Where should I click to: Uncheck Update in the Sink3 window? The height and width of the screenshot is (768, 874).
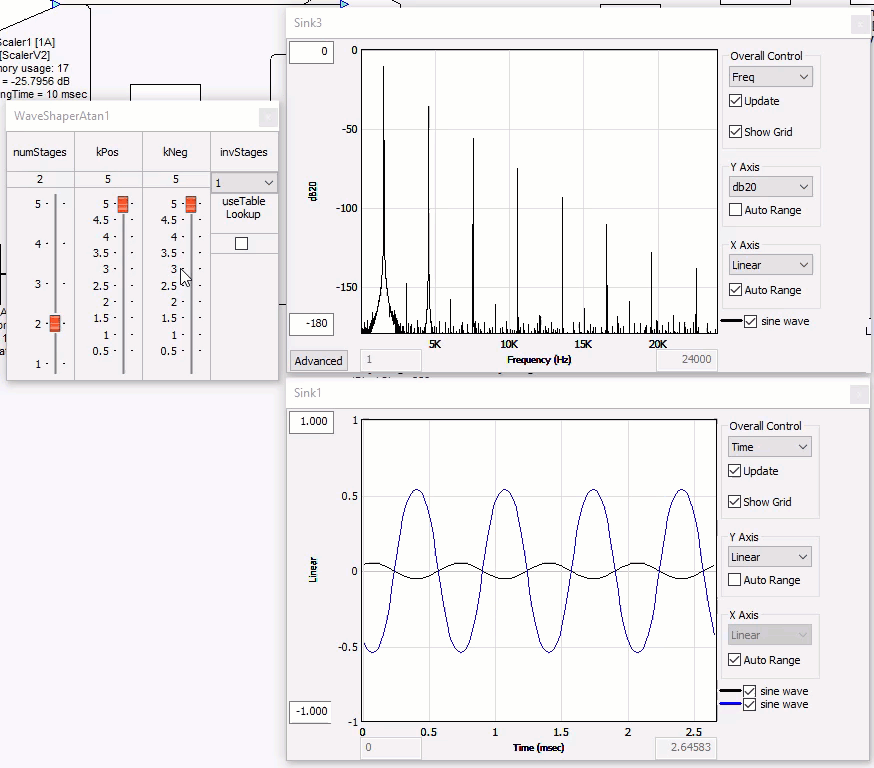point(736,101)
